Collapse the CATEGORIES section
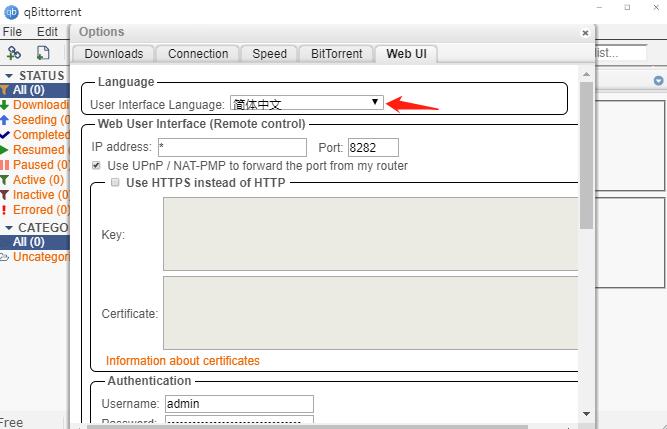667x429 pixels. 9,228
